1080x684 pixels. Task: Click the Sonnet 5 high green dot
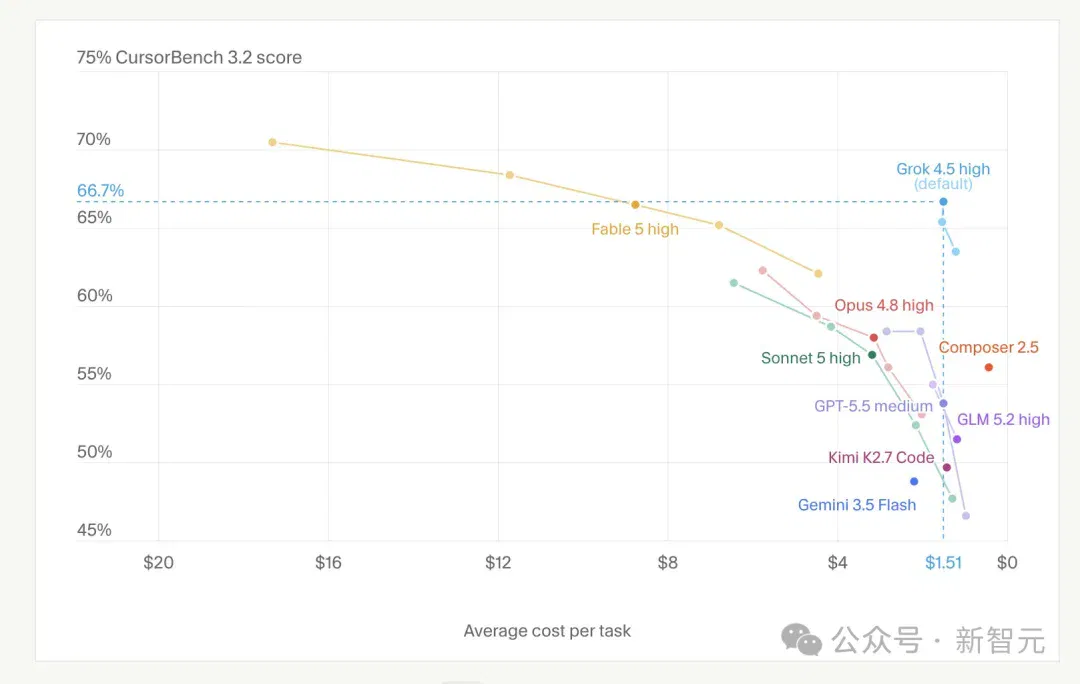pos(872,355)
